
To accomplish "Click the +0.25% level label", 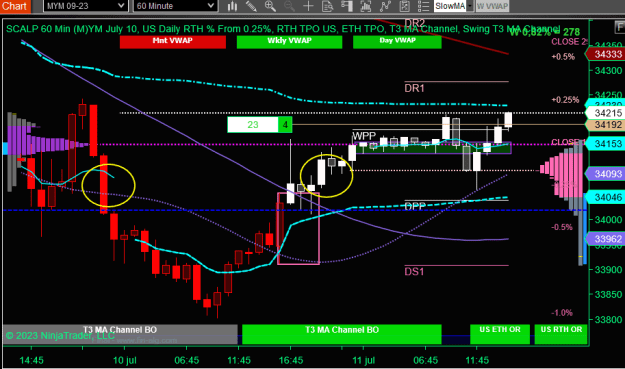I will click(x=565, y=100).
